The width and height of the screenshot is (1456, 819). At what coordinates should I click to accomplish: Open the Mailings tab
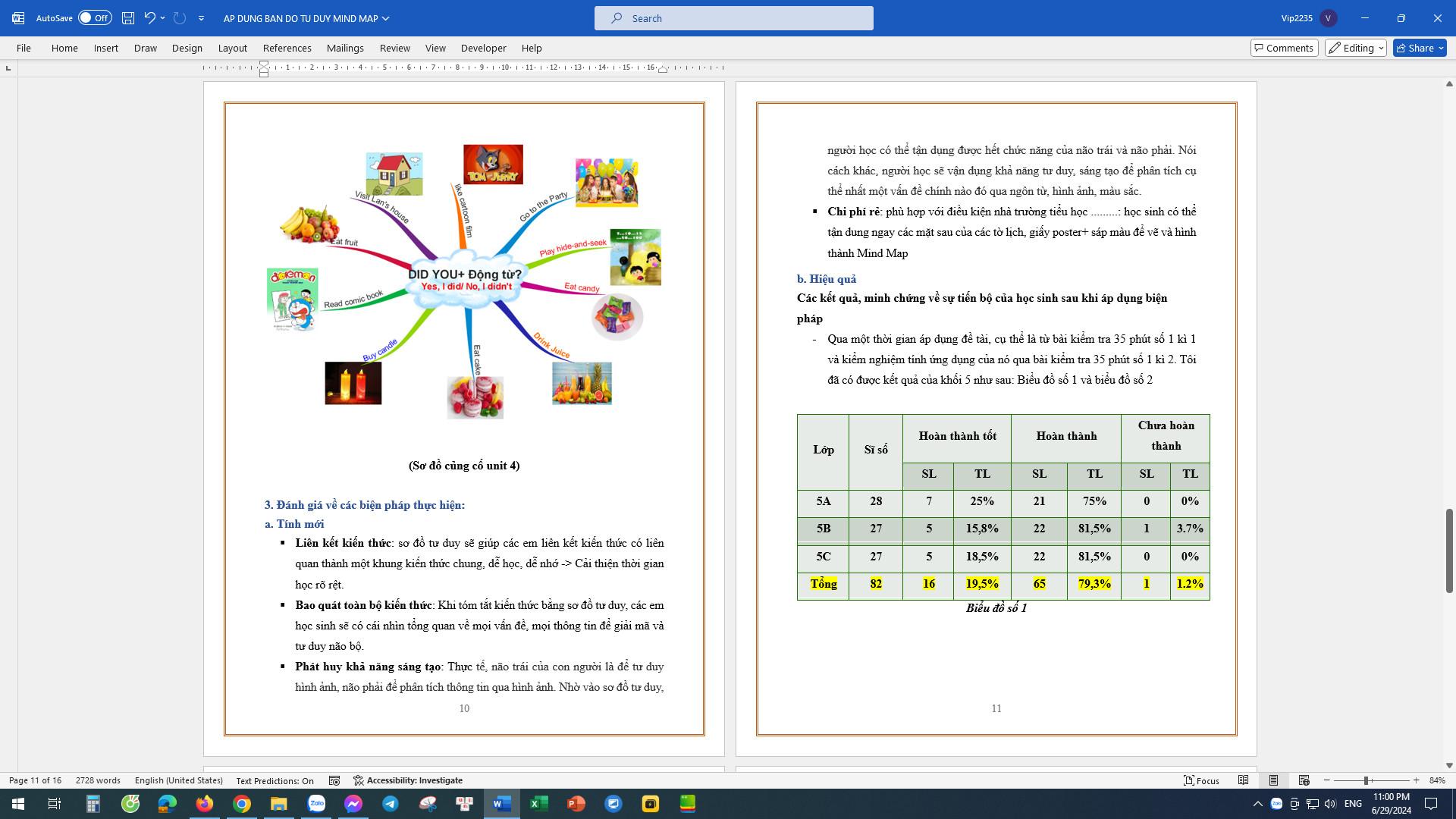[x=345, y=48]
